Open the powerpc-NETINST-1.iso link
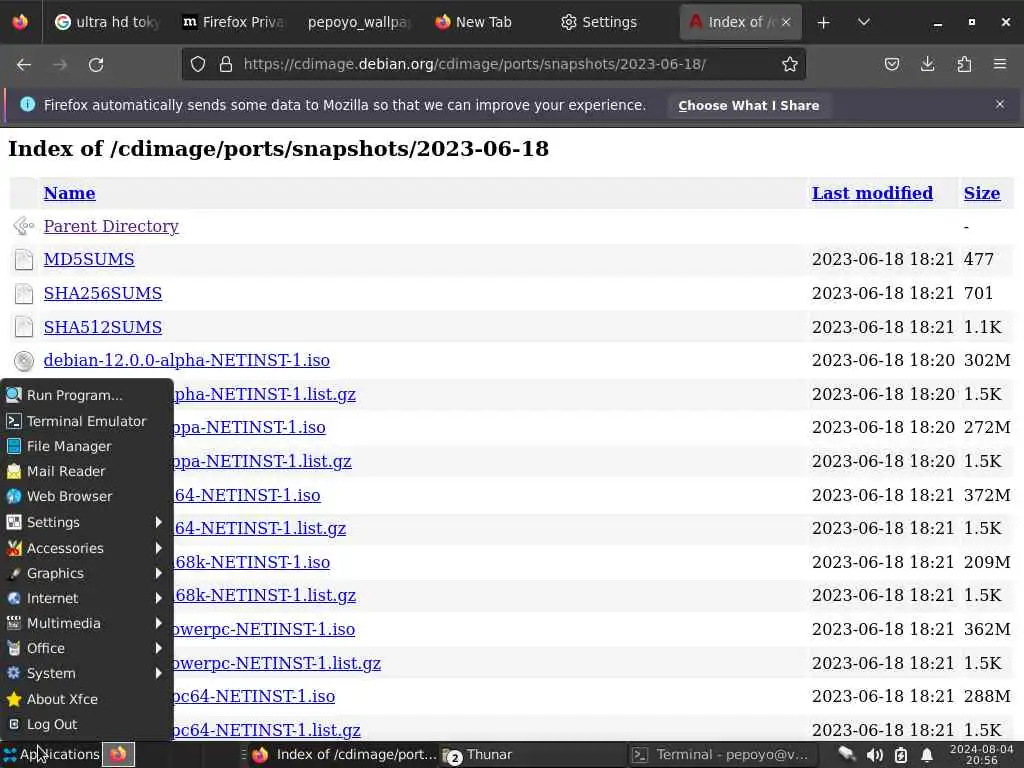The height and width of the screenshot is (768, 1024). pos(264,630)
